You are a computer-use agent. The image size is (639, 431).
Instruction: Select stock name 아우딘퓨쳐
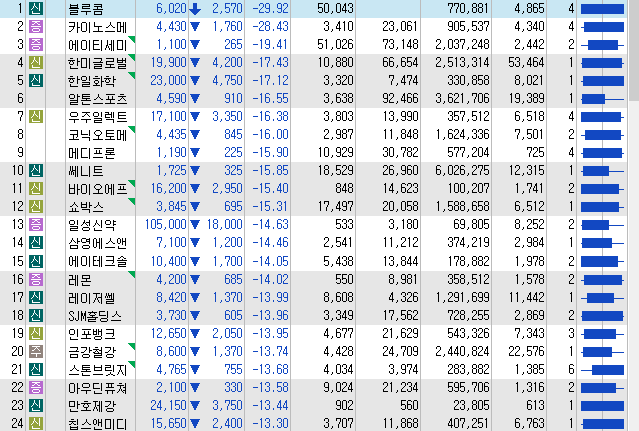pyautogui.click(x=97, y=387)
